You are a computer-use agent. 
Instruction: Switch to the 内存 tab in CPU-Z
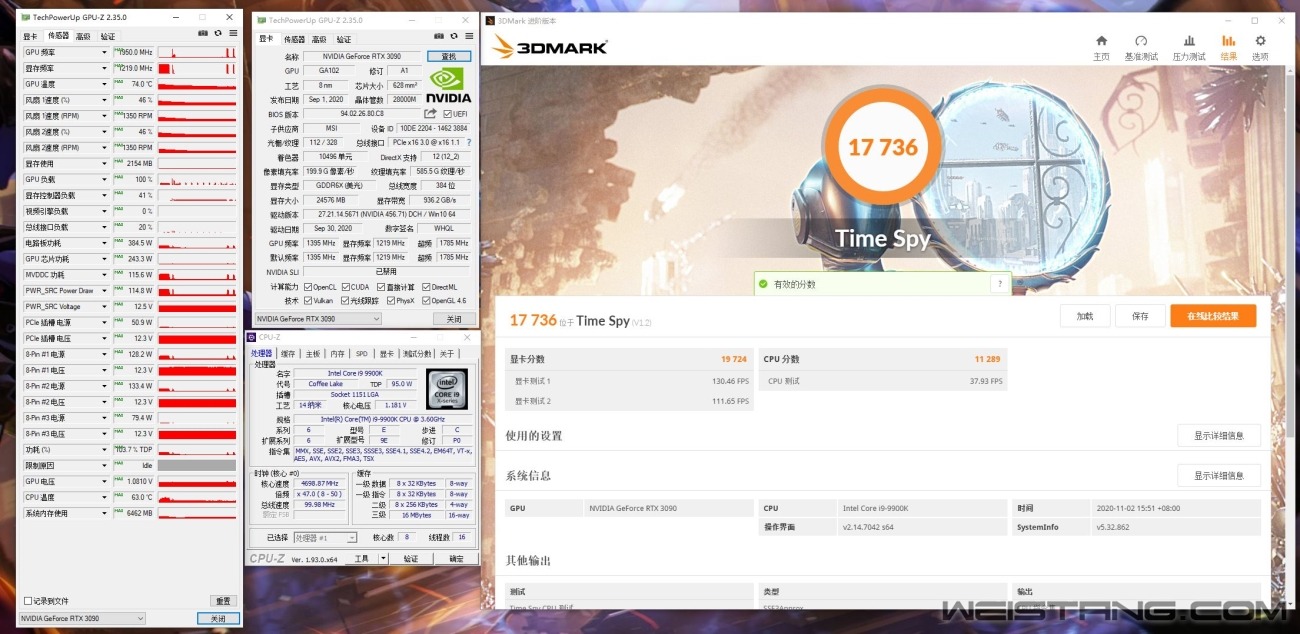337,353
